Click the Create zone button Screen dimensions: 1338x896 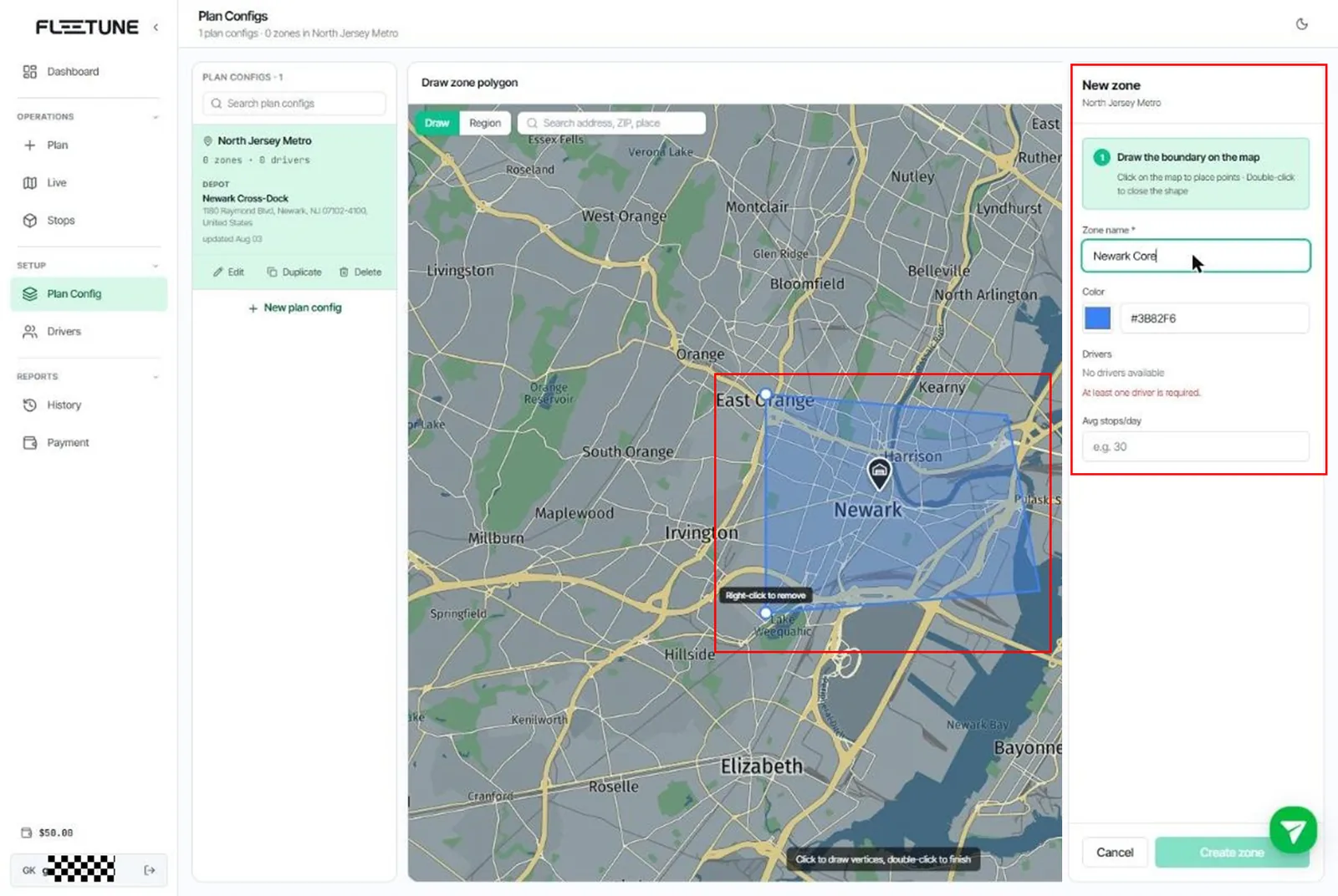point(1232,853)
